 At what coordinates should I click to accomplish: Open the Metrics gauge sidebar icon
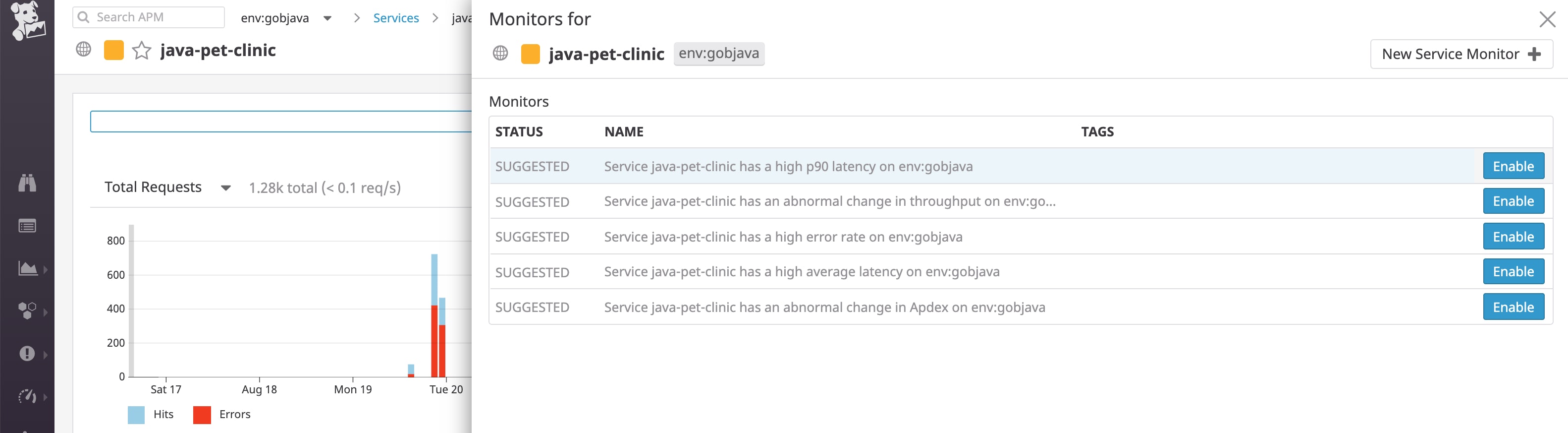(27, 396)
